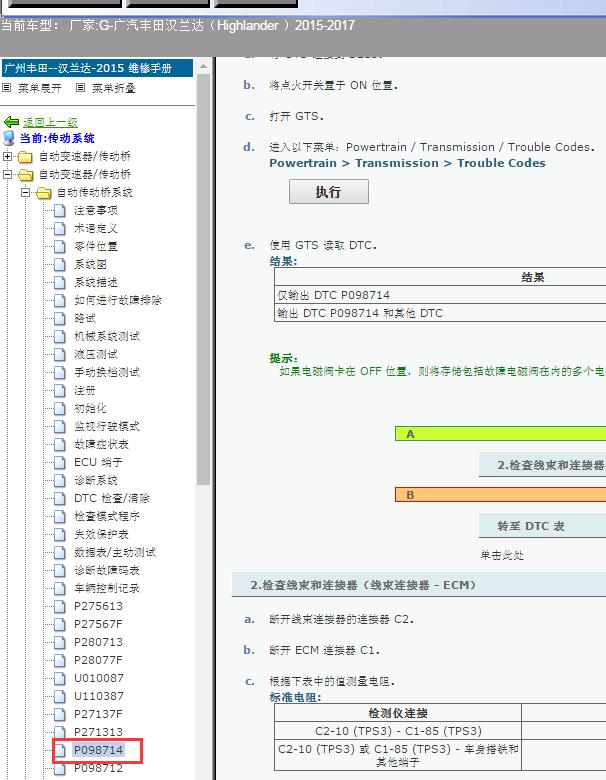The height and width of the screenshot is (780, 606).
Task: Expand the first 自动变速器/传动桥 folder
Action: pyautogui.click(x=7, y=156)
